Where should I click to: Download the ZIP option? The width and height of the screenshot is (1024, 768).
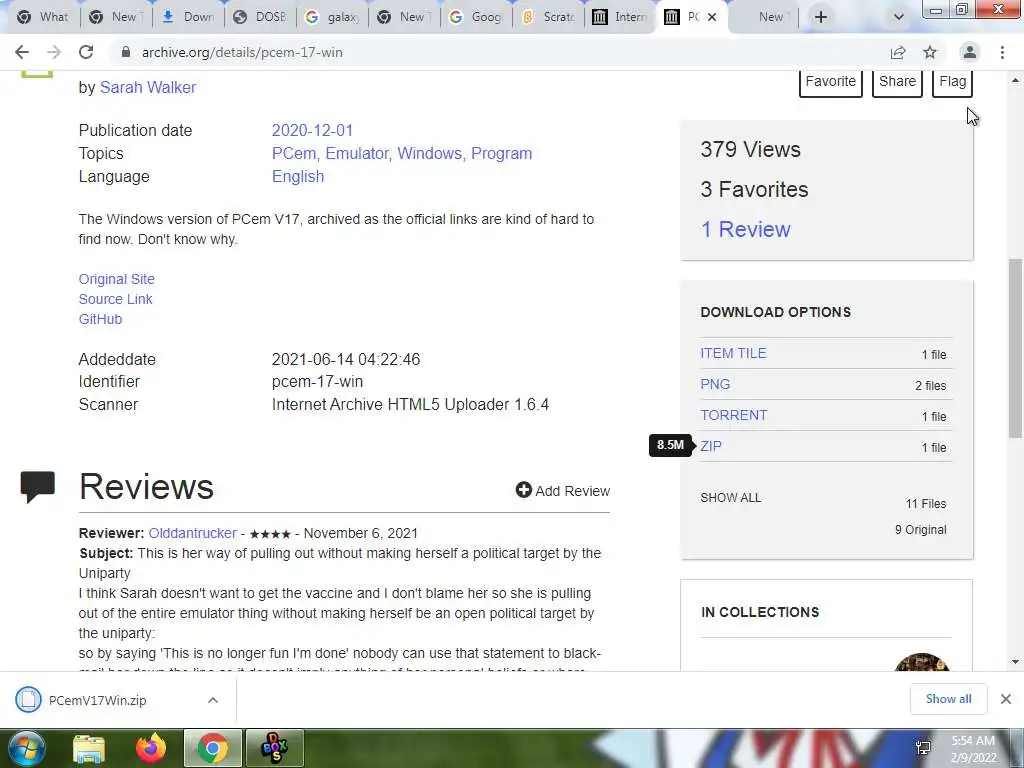coord(711,446)
